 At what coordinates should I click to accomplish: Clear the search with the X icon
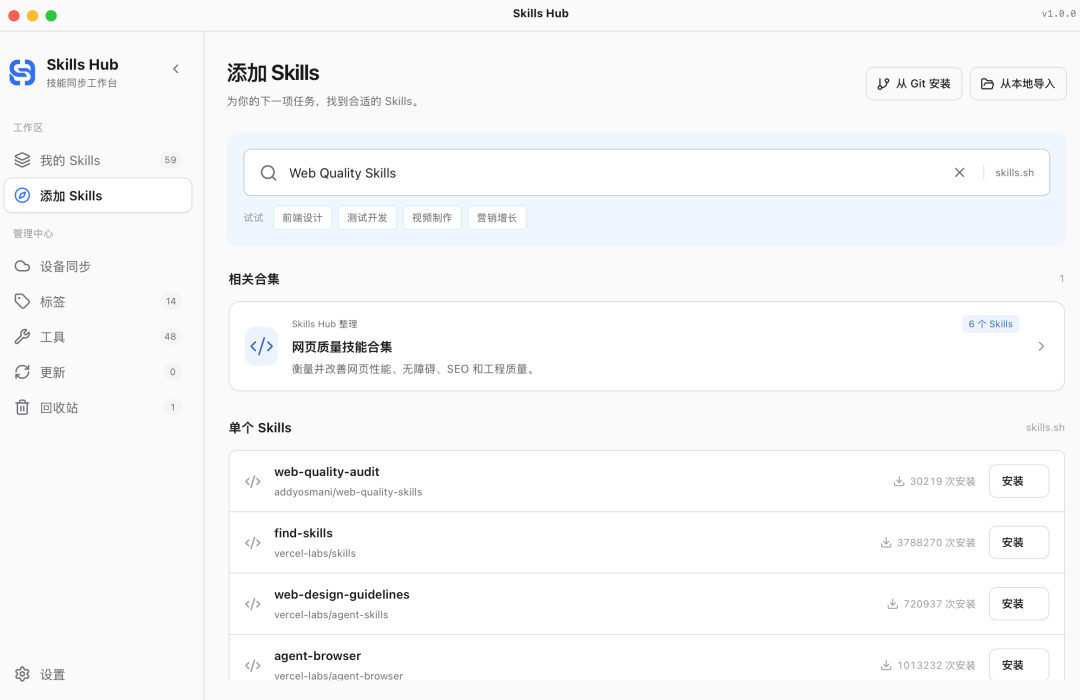959,172
